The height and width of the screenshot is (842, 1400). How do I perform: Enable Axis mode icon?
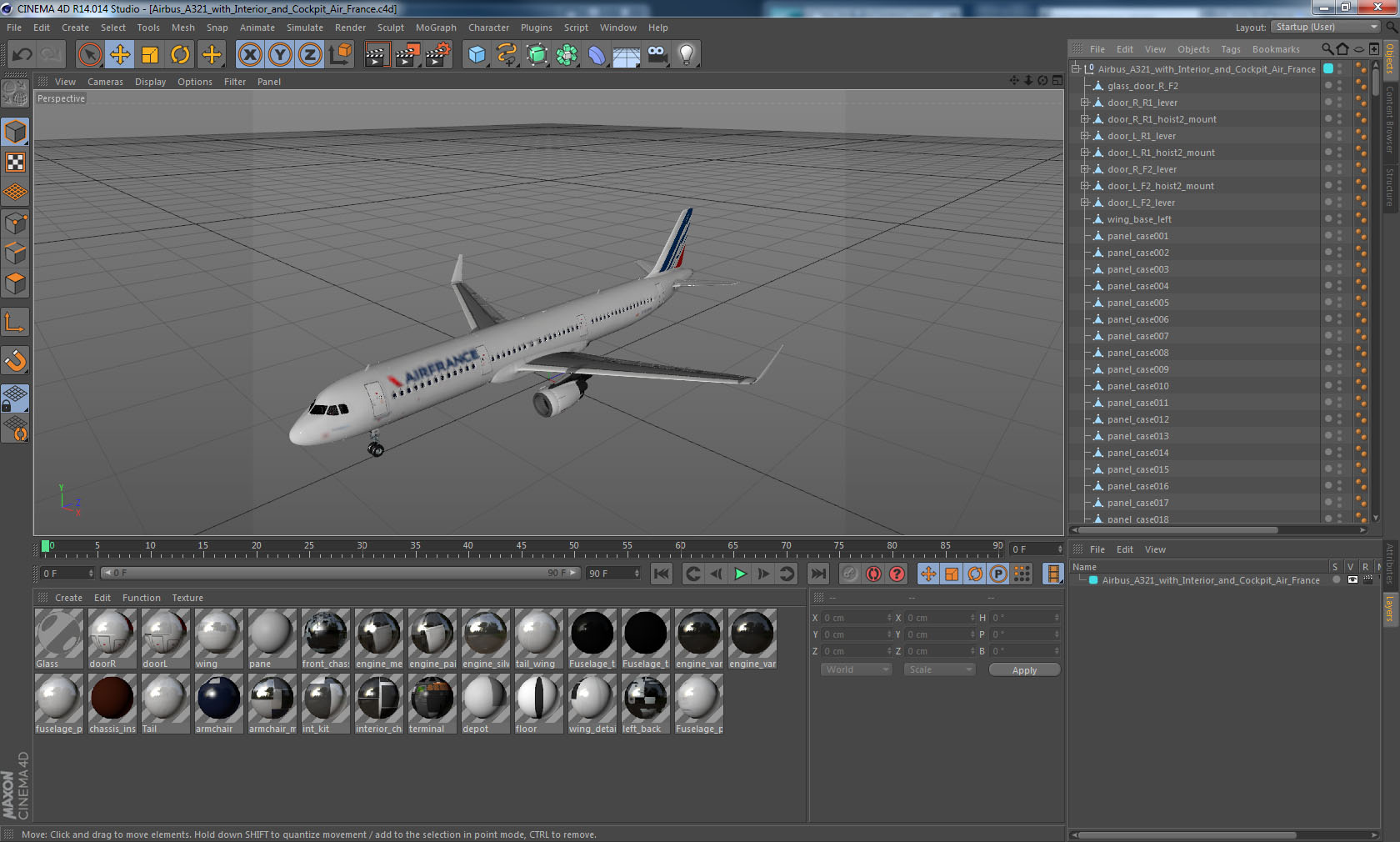coord(15,323)
